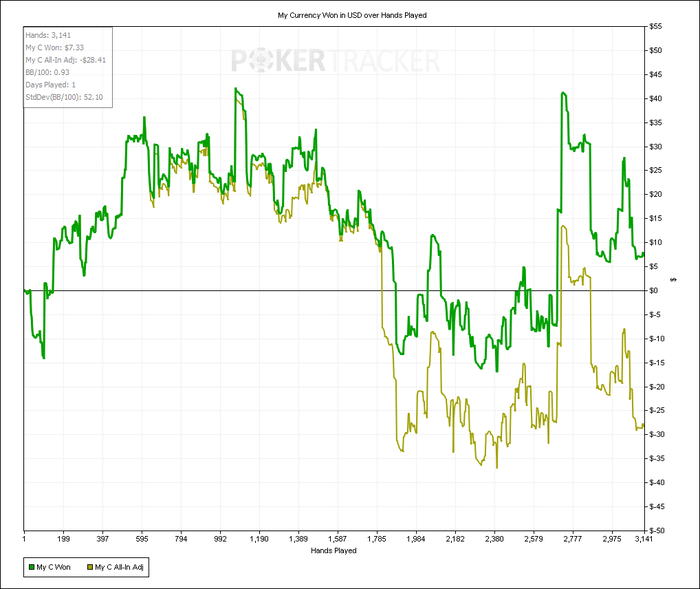This screenshot has height=589, width=700.
Task: Click the $55 label atop the y-axis
Action: 655,27
